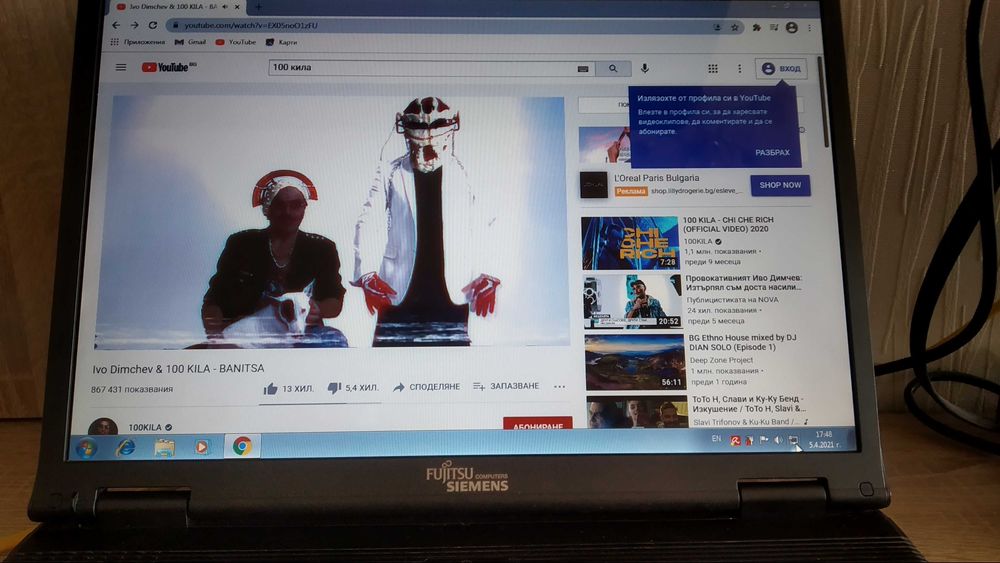
Task: Open the Apps bookmarks shortcut
Action: click(138, 42)
